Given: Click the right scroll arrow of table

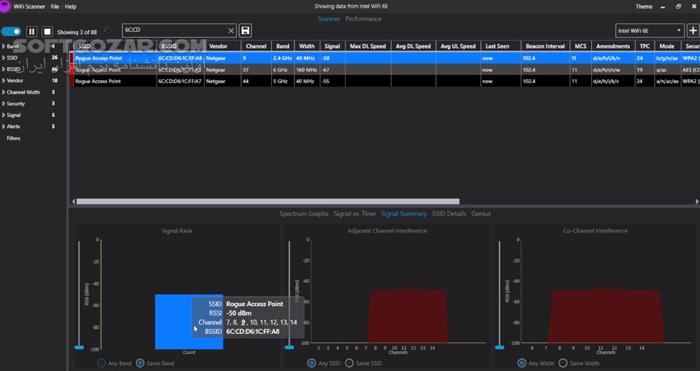Looking at the screenshot, I should (697, 202).
